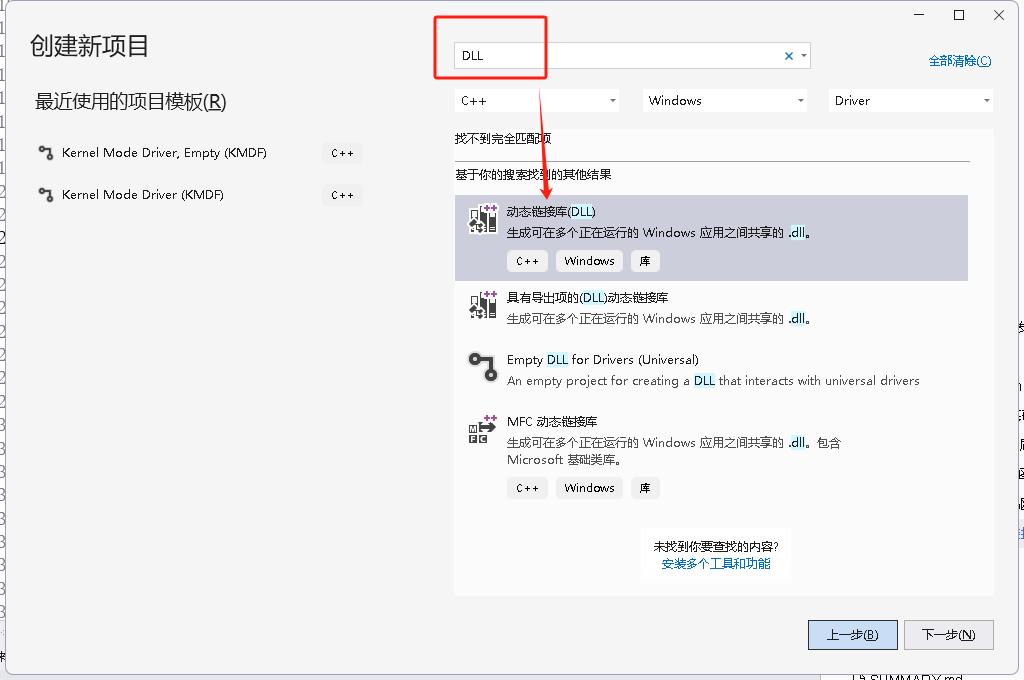Viewport: 1024px width, 680px height.
Task: Click C++ tag under 动态链接库(DLL)
Action: 527,261
